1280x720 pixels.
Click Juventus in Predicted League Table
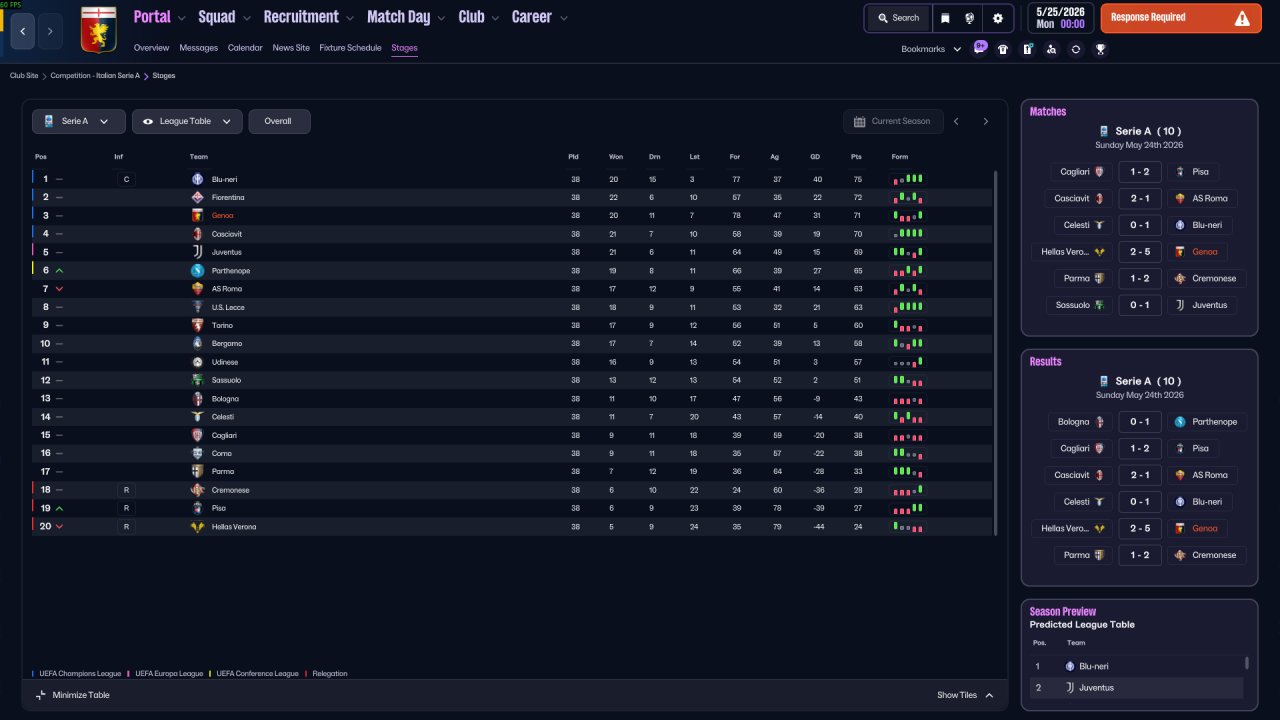1096,688
